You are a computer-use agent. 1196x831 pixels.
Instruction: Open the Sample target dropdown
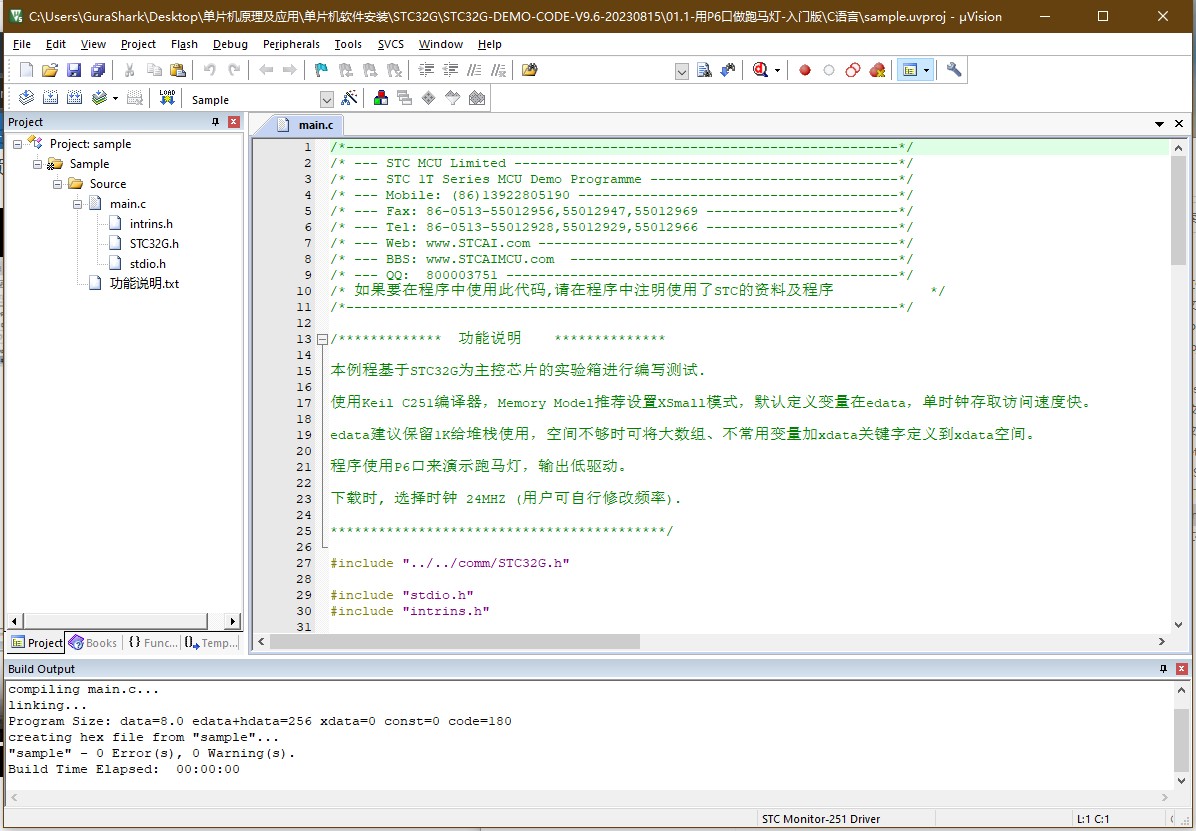coord(326,100)
